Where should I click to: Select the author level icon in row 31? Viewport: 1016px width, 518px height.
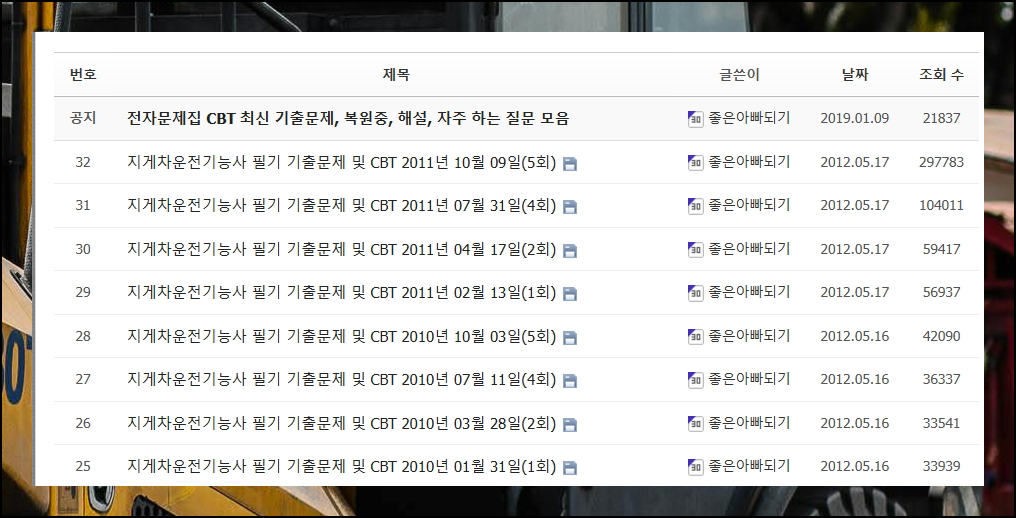[x=695, y=206]
